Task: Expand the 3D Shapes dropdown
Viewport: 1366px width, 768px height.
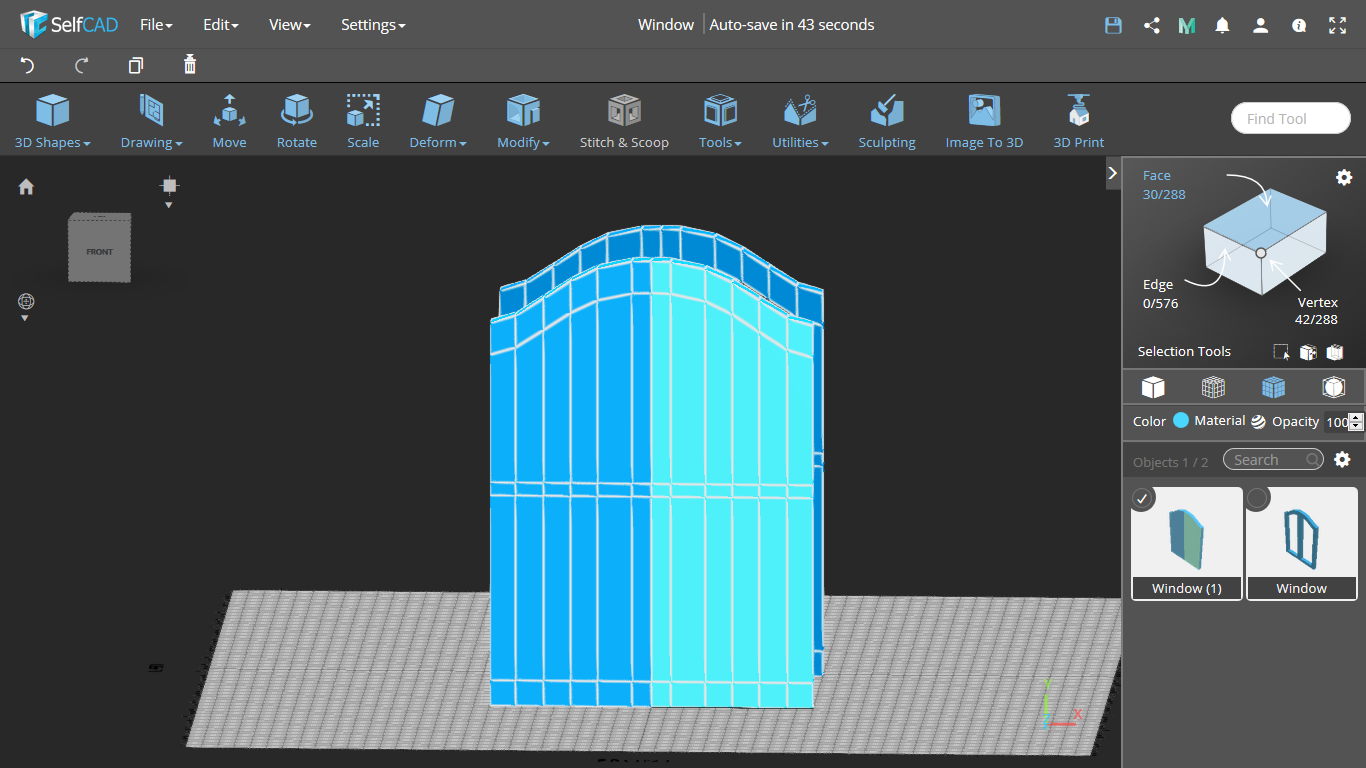Action: pos(53,121)
